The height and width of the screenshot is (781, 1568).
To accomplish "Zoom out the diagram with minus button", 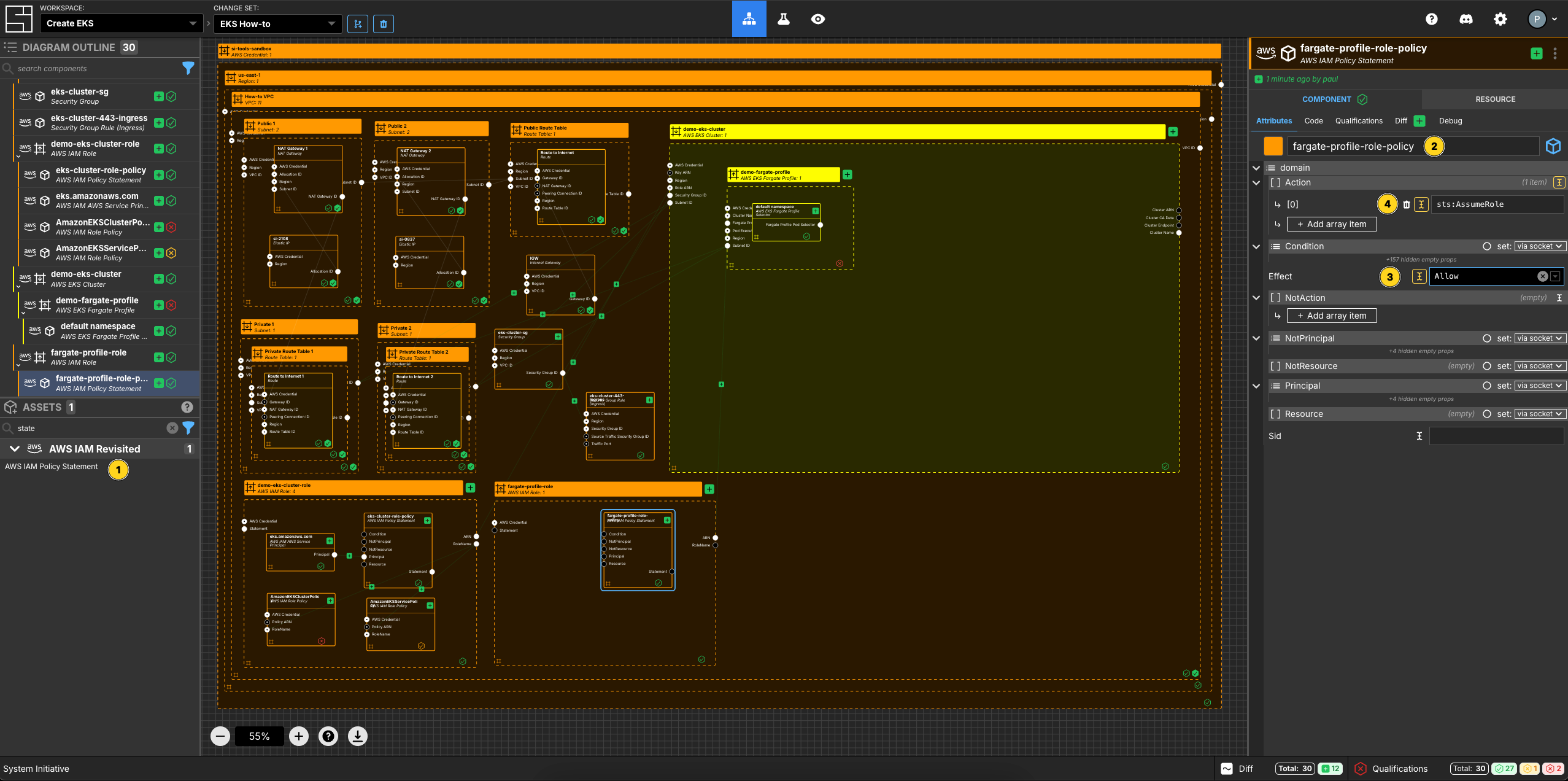I will [x=220, y=736].
